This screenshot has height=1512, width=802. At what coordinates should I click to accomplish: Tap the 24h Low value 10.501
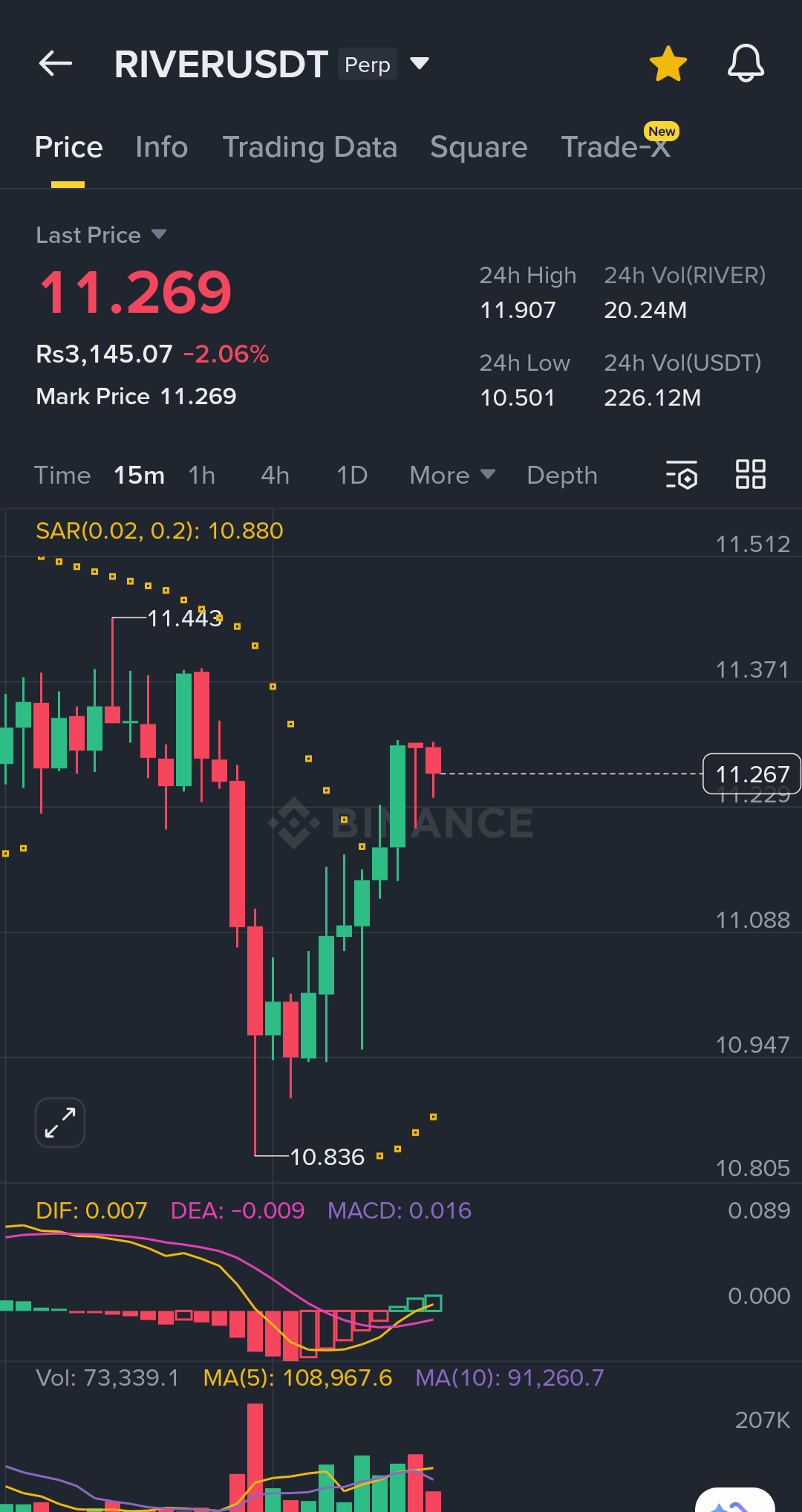[x=518, y=398]
